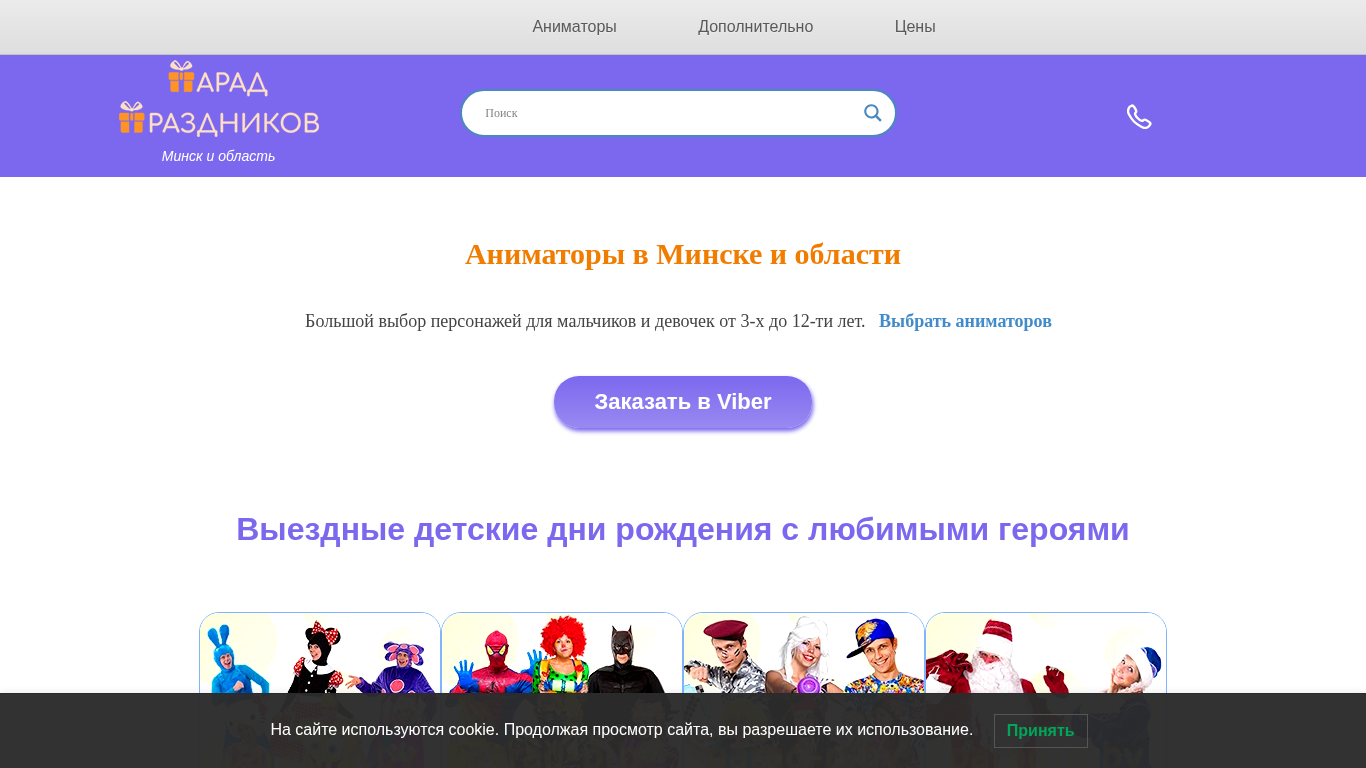Open the Аниматоры menu item
Viewport: 1366px width, 768px height.
point(574,27)
